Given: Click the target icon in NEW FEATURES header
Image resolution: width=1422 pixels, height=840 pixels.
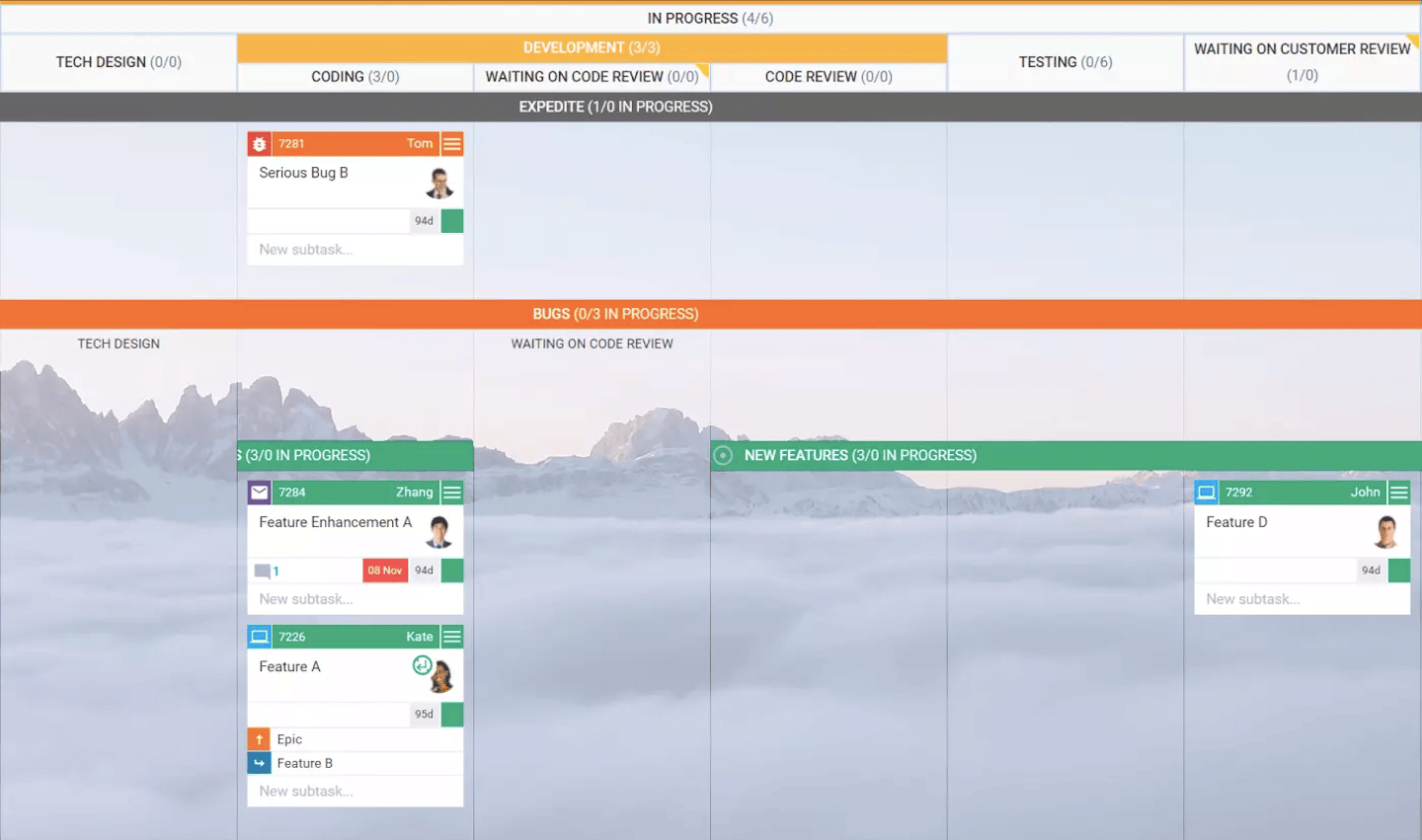Looking at the screenshot, I should (x=722, y=455).
